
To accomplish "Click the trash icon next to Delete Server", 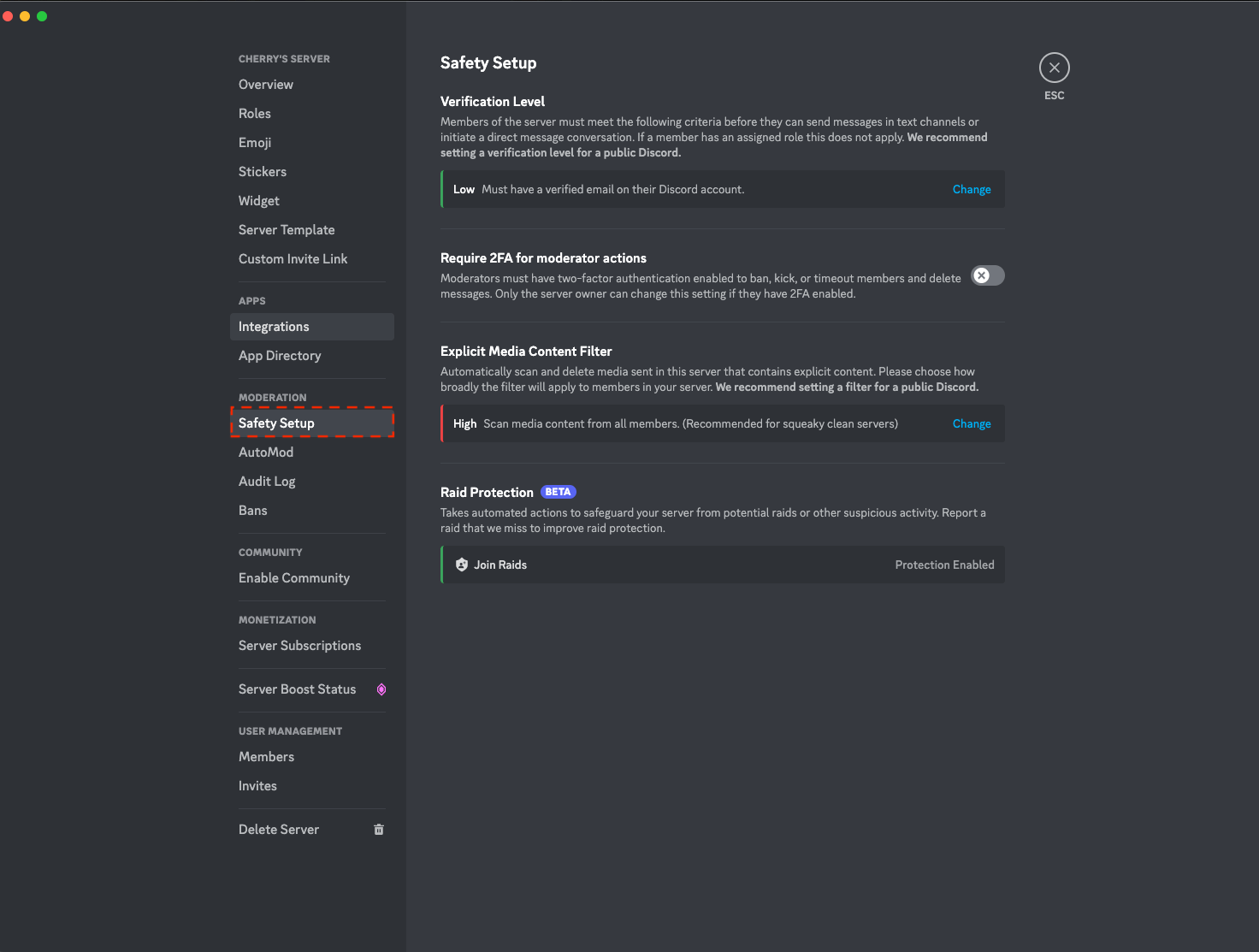I will click(379, 829).
